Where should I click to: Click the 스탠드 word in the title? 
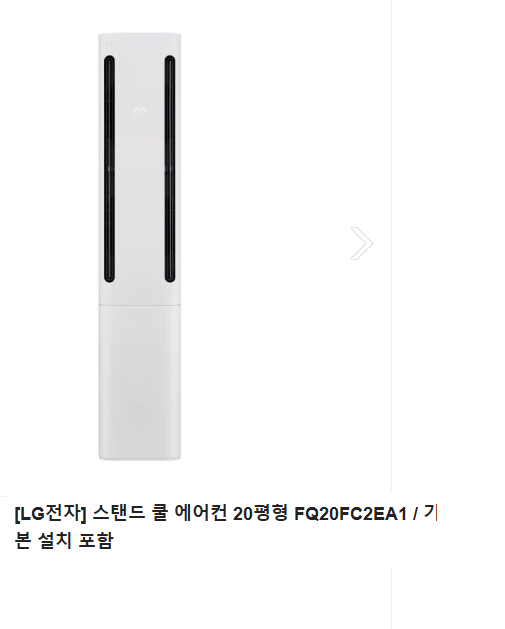pyautogui.click(x=119, y=513)
